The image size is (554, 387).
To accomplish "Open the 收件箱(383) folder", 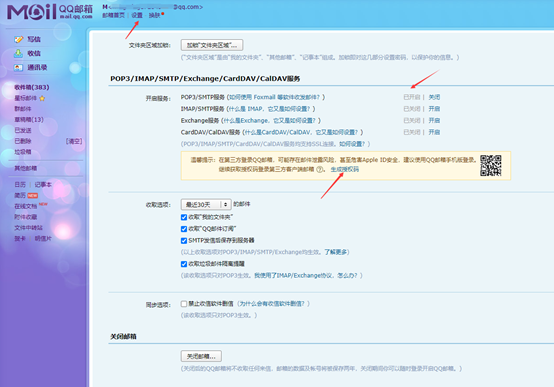I will pyautogui.click(x=32, y=87).
